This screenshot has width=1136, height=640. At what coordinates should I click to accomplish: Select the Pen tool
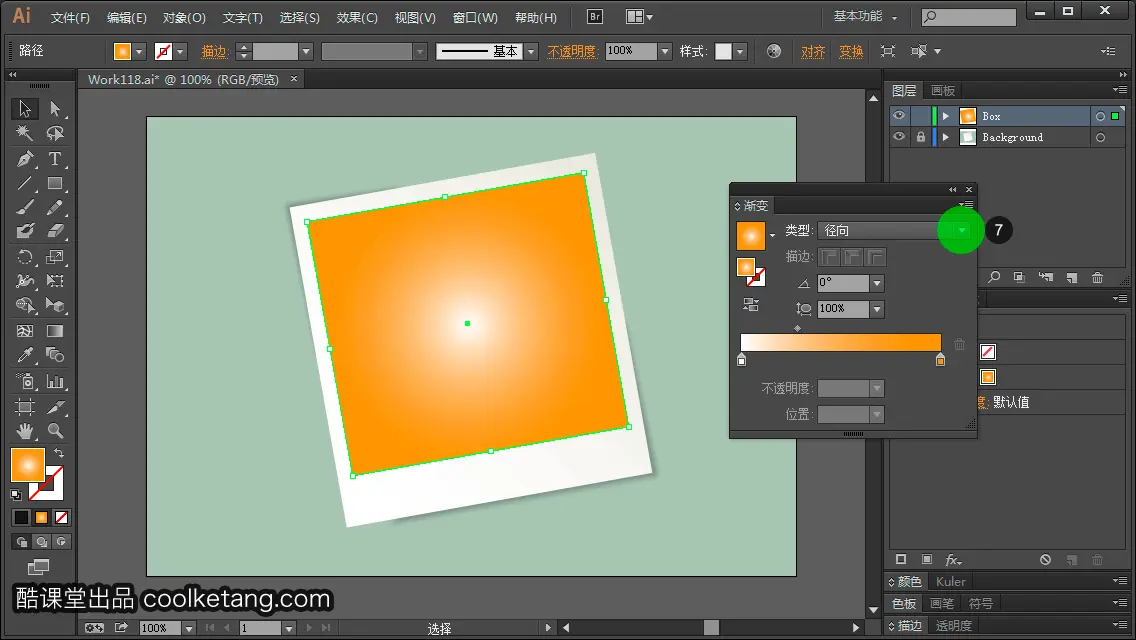click(25, 158)
